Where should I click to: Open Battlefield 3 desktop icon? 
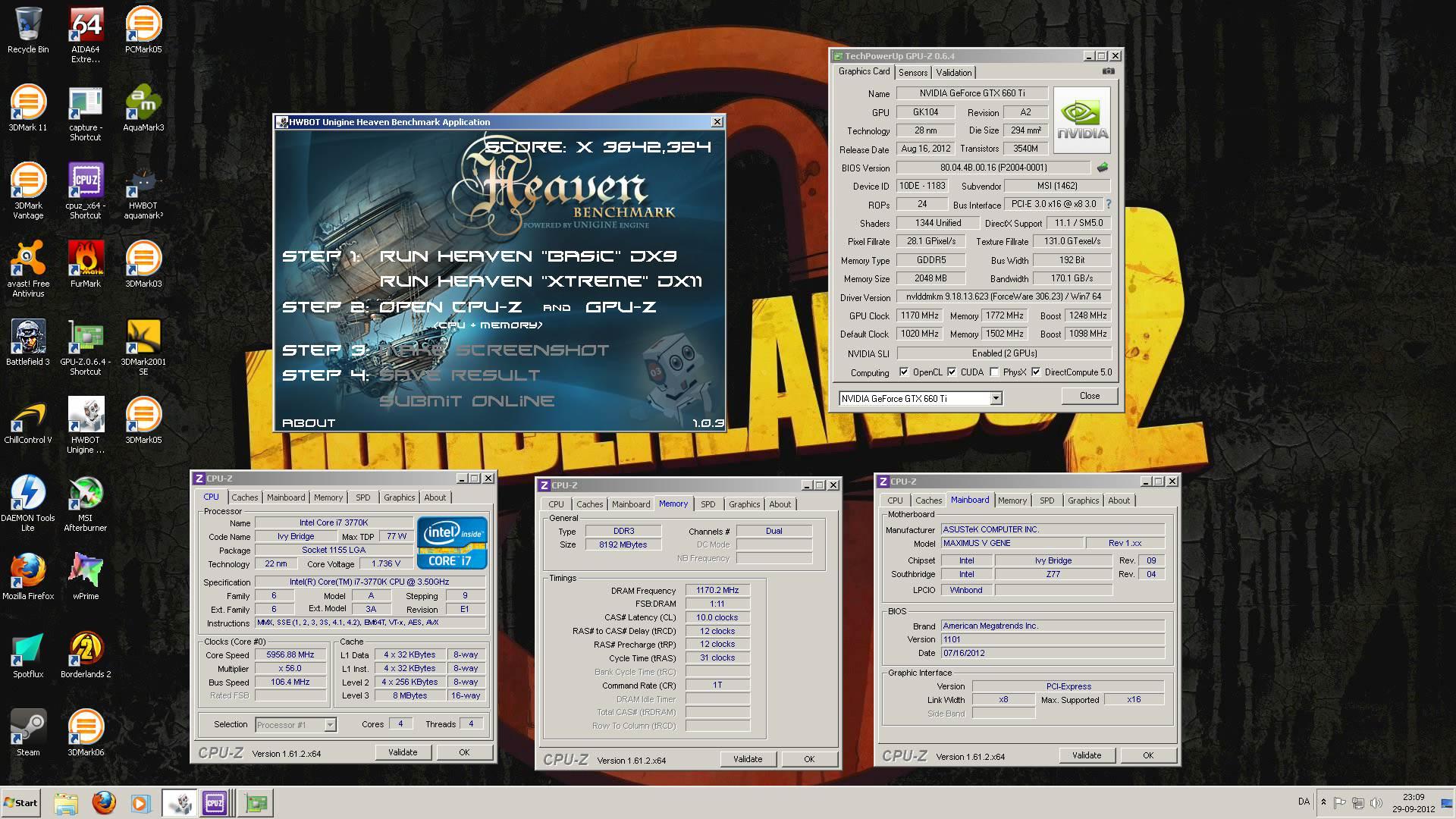point(28,343)
